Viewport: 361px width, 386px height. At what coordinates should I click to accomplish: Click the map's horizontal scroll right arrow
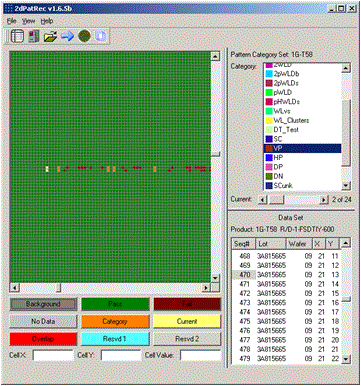pos(207,287)
